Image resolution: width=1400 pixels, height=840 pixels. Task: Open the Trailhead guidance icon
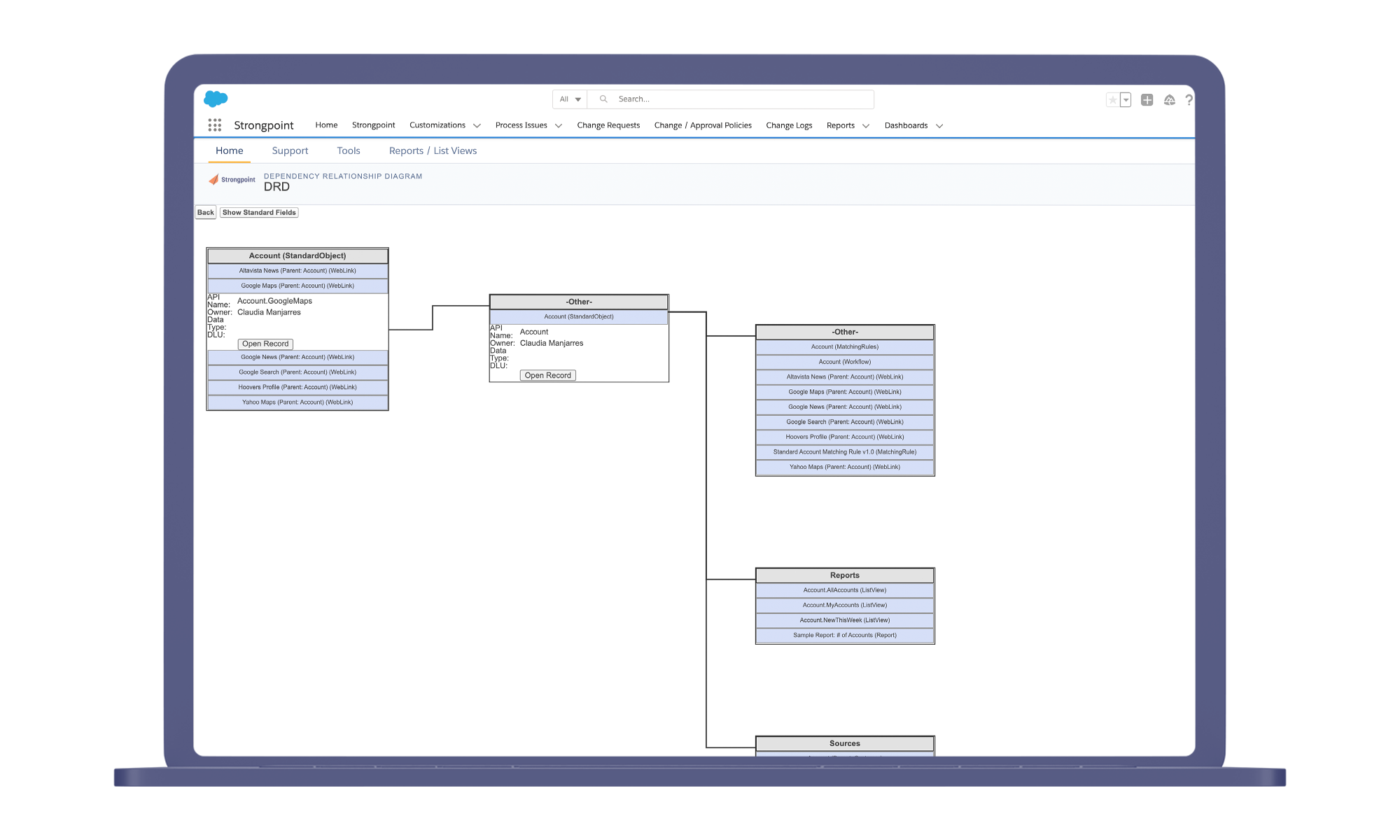tap(1169, 100)
